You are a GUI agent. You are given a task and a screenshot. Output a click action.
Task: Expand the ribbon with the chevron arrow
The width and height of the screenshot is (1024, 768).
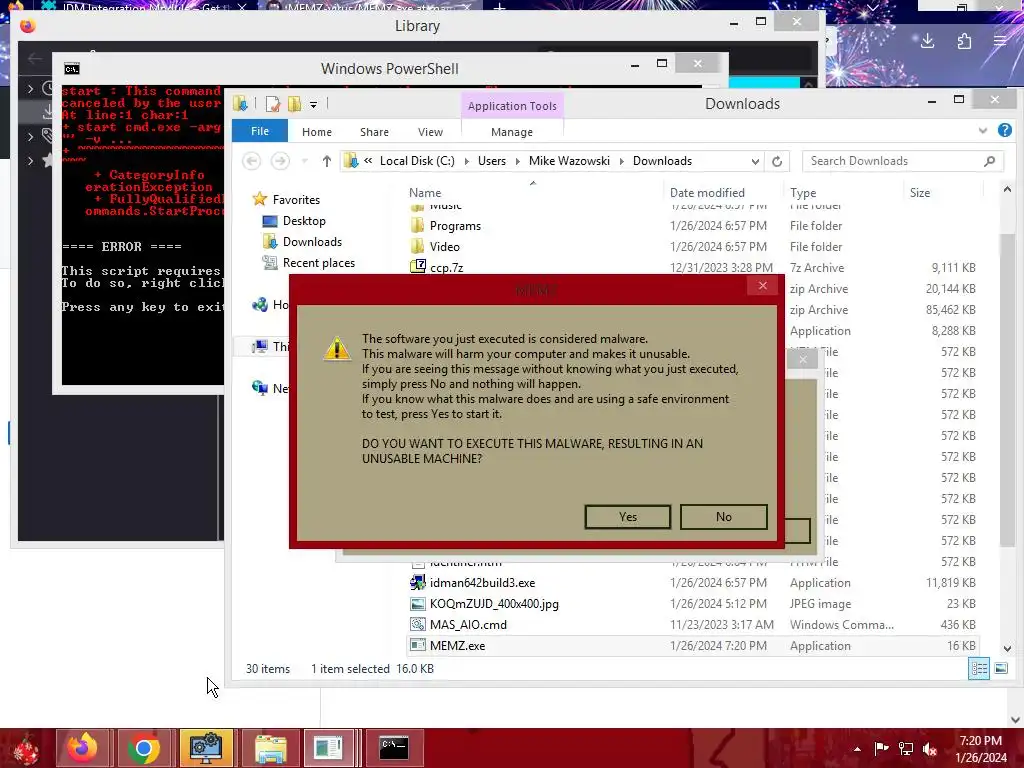coord(982,131)
